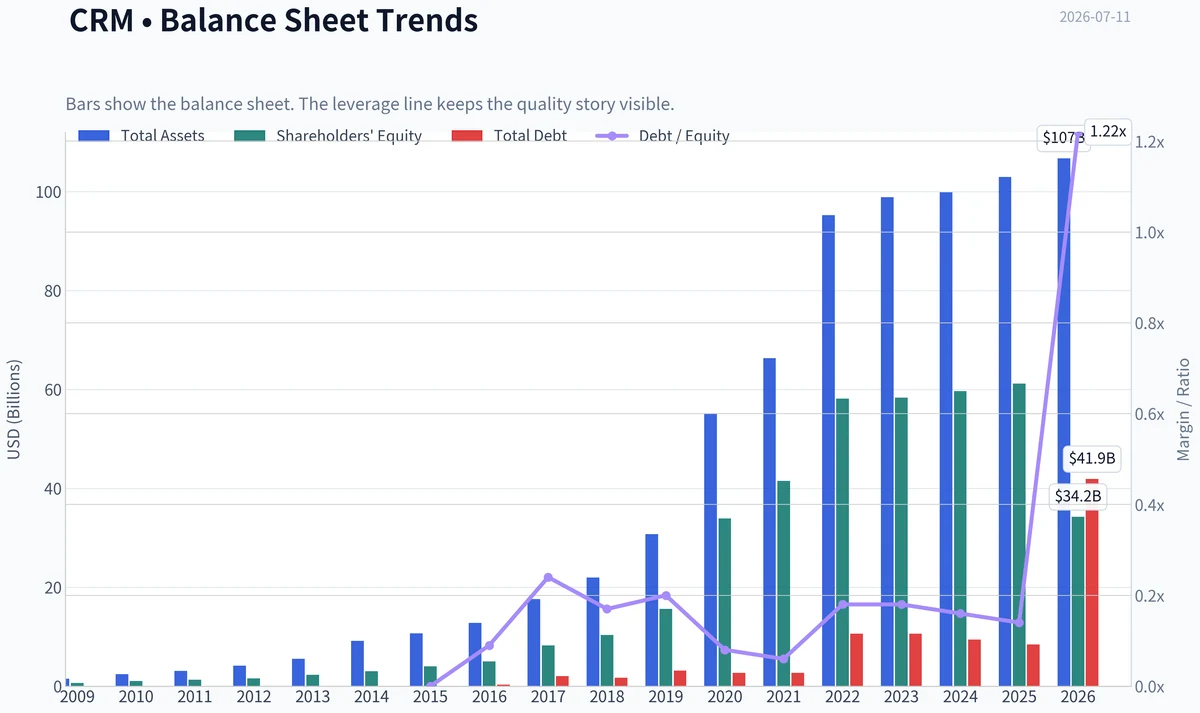Click the chart title "CRM • Balance Sheet Trends"
This screenshot has height=713, width=1200.
pyautogui.click(x=273, y=20)
